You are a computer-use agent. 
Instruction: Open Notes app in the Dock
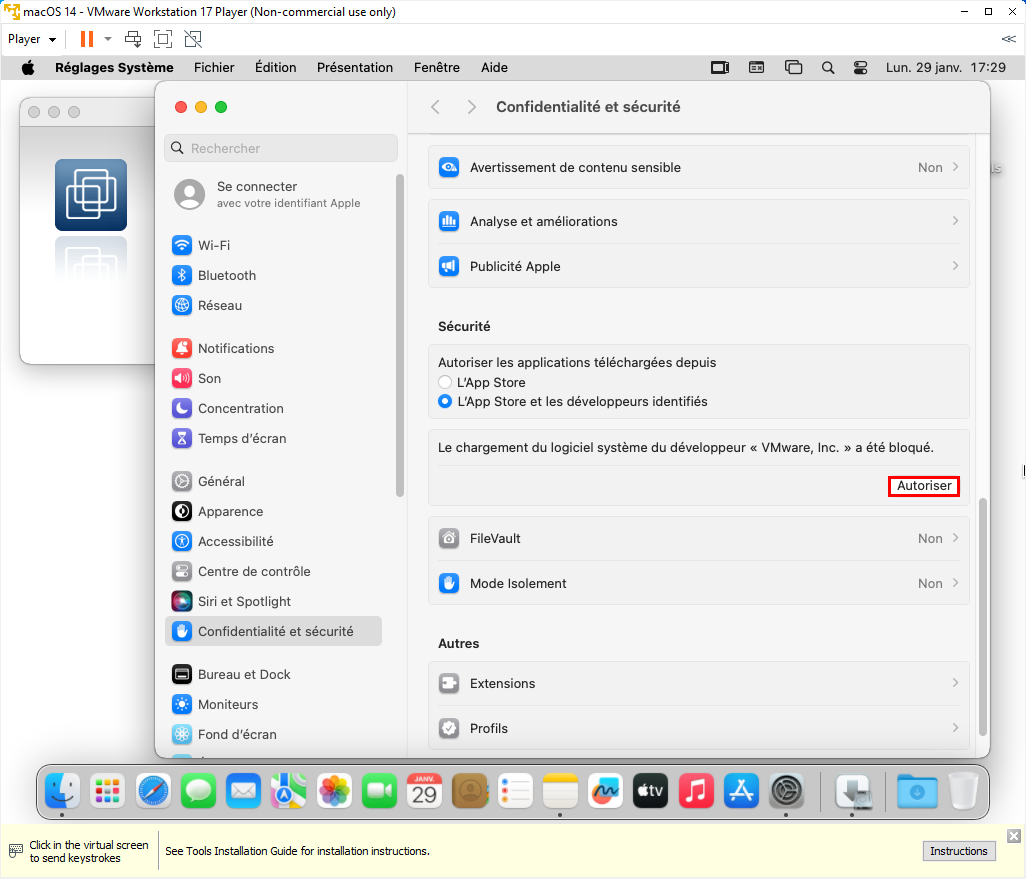point(560,791)
